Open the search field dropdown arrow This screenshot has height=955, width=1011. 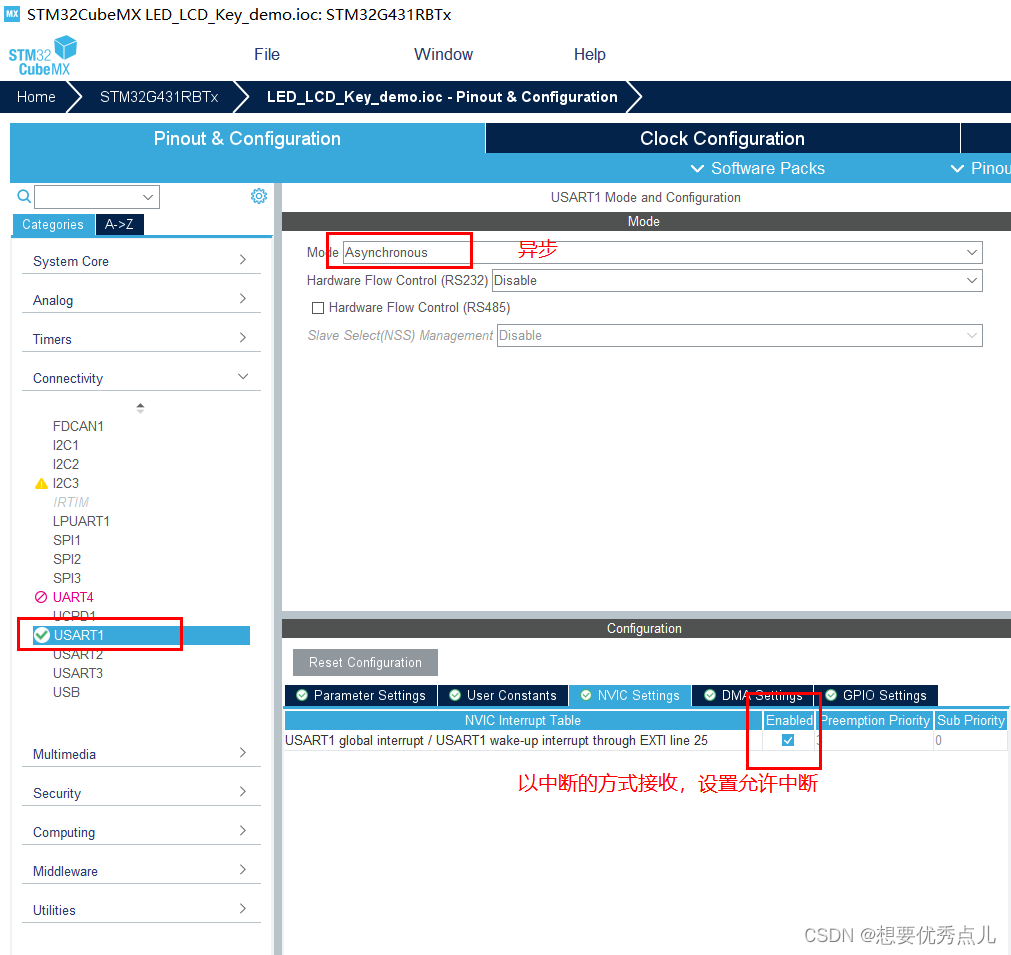(x=148, y=197)
